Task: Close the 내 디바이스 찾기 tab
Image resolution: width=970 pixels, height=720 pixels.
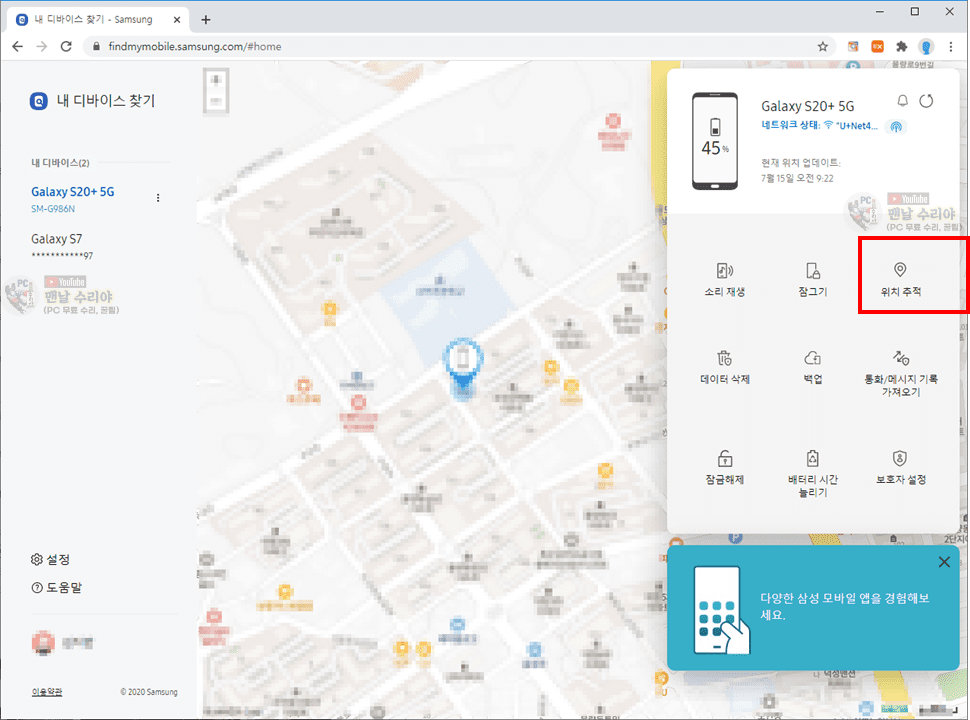Action: click(x=177, y=20)
